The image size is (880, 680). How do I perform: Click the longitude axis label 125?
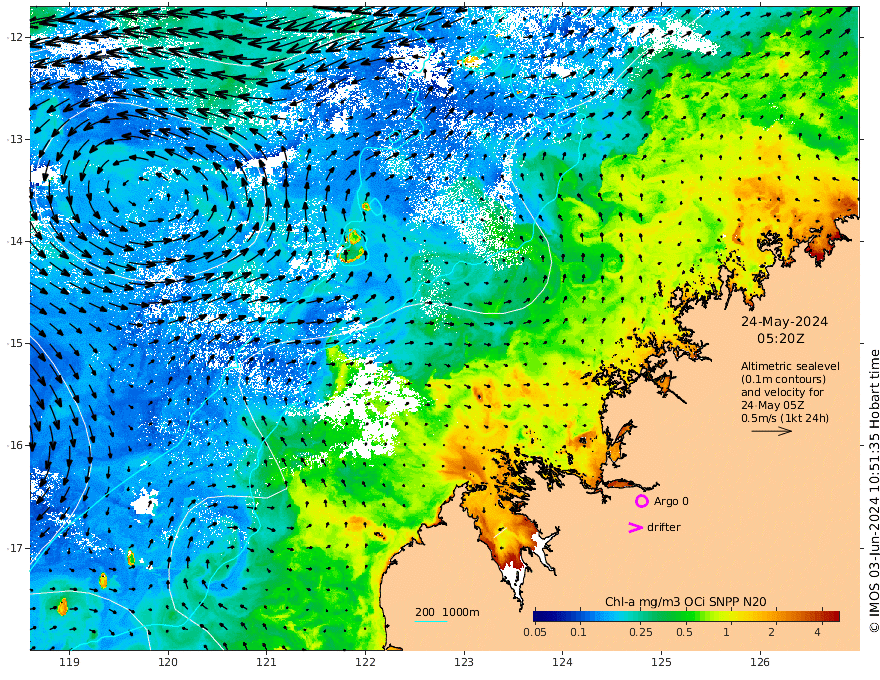[x=661, y=663]
